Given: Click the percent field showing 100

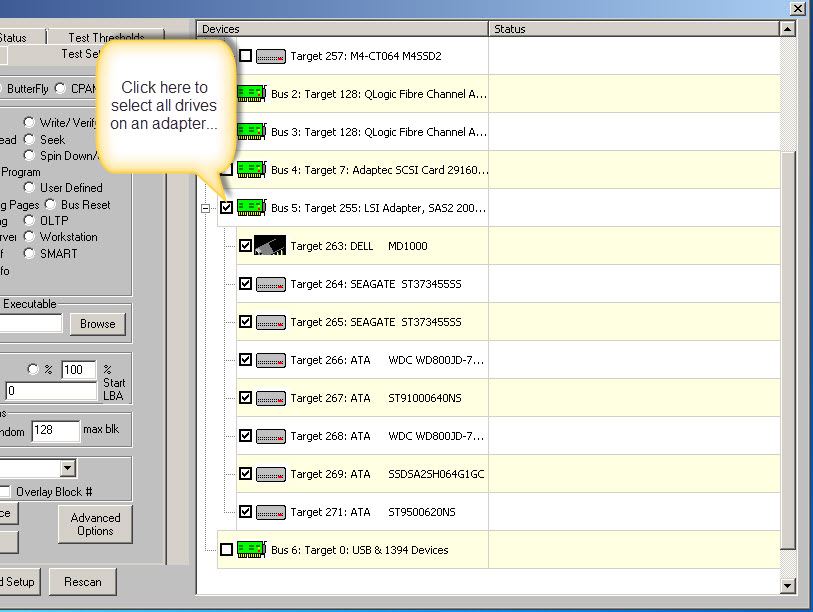Looking at the screenshot, I should [79, 370].
